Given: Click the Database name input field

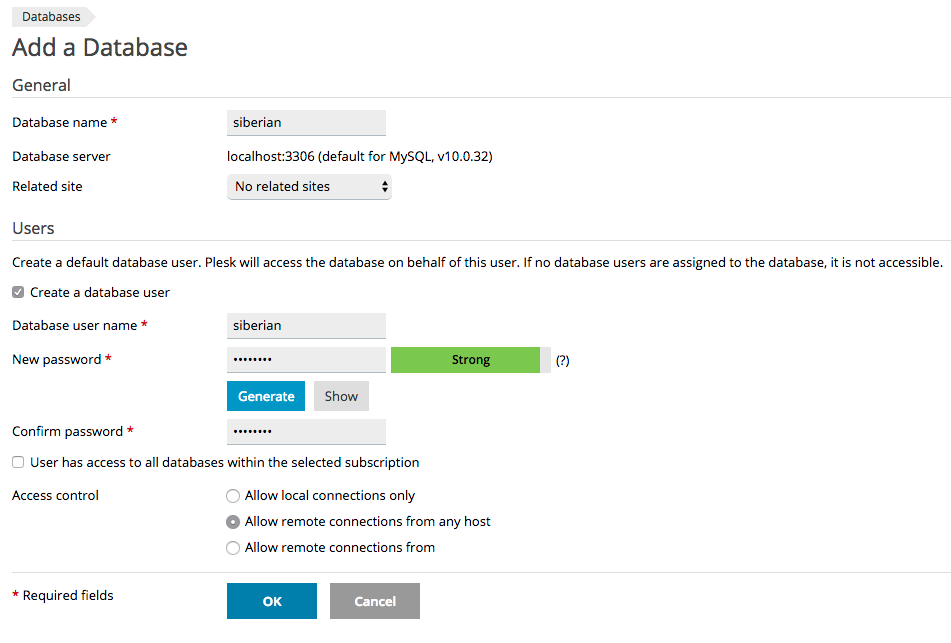Looking at the screenshot, I should [x=306, y=123].
